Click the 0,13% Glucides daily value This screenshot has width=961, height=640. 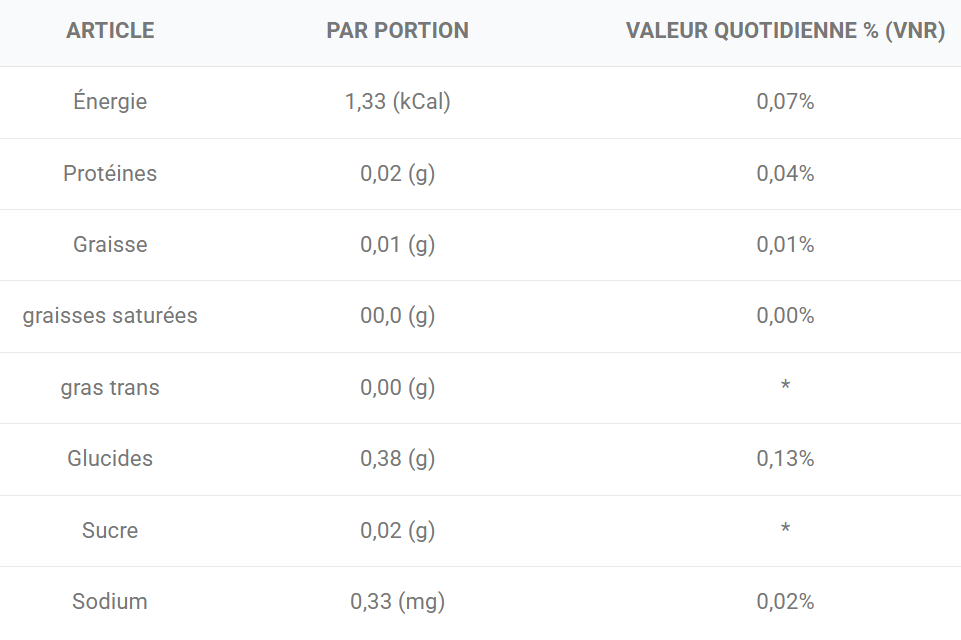click(x=785, y=459)
